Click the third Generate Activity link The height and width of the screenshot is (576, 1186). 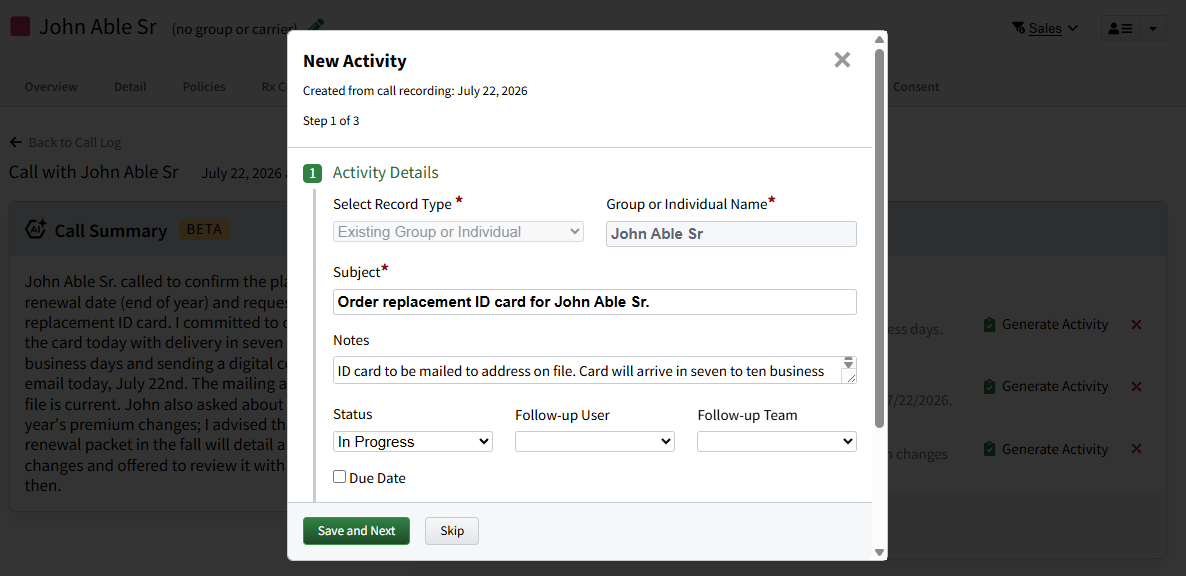click(1045, 449)
